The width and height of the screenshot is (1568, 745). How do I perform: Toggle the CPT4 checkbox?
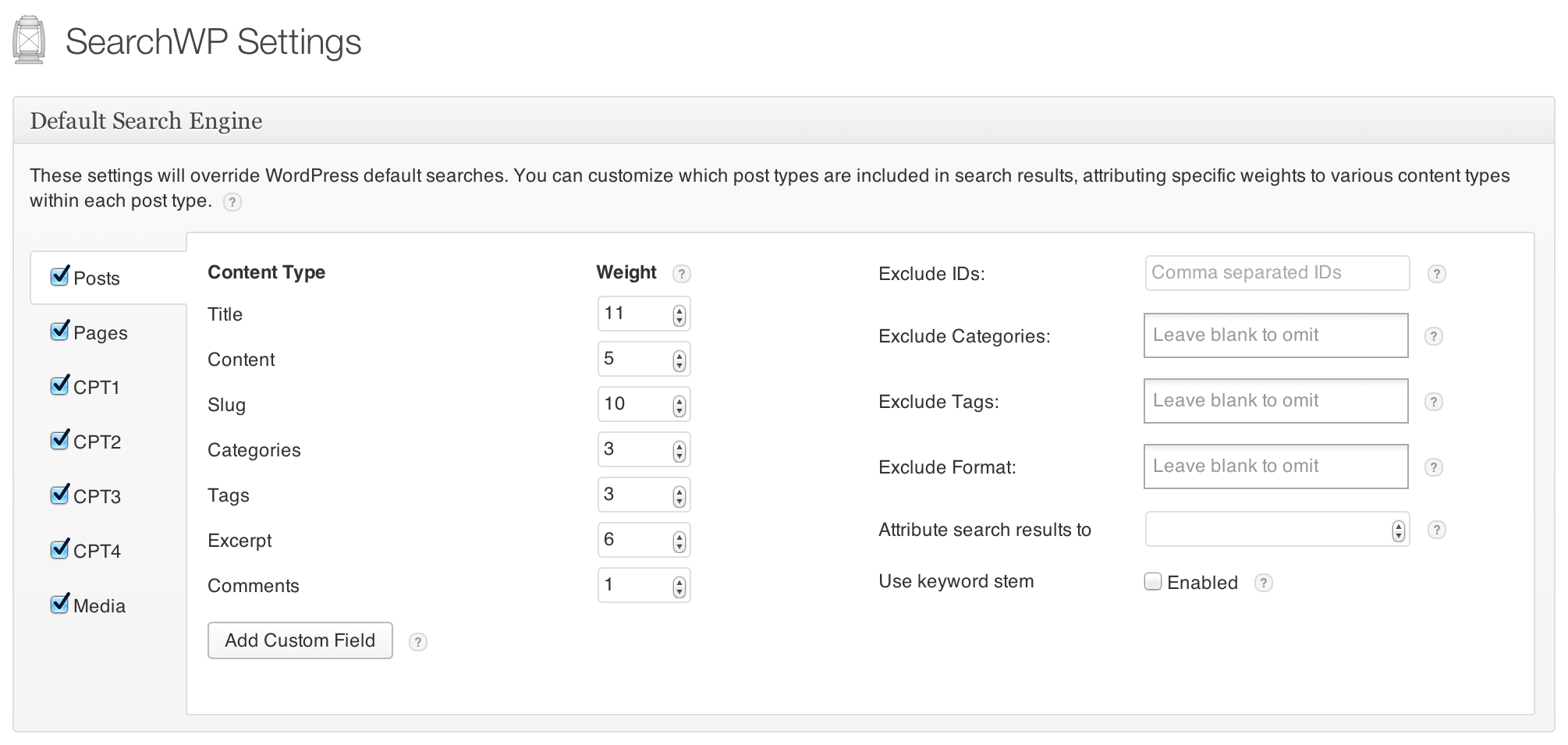(x=60, y=549)
